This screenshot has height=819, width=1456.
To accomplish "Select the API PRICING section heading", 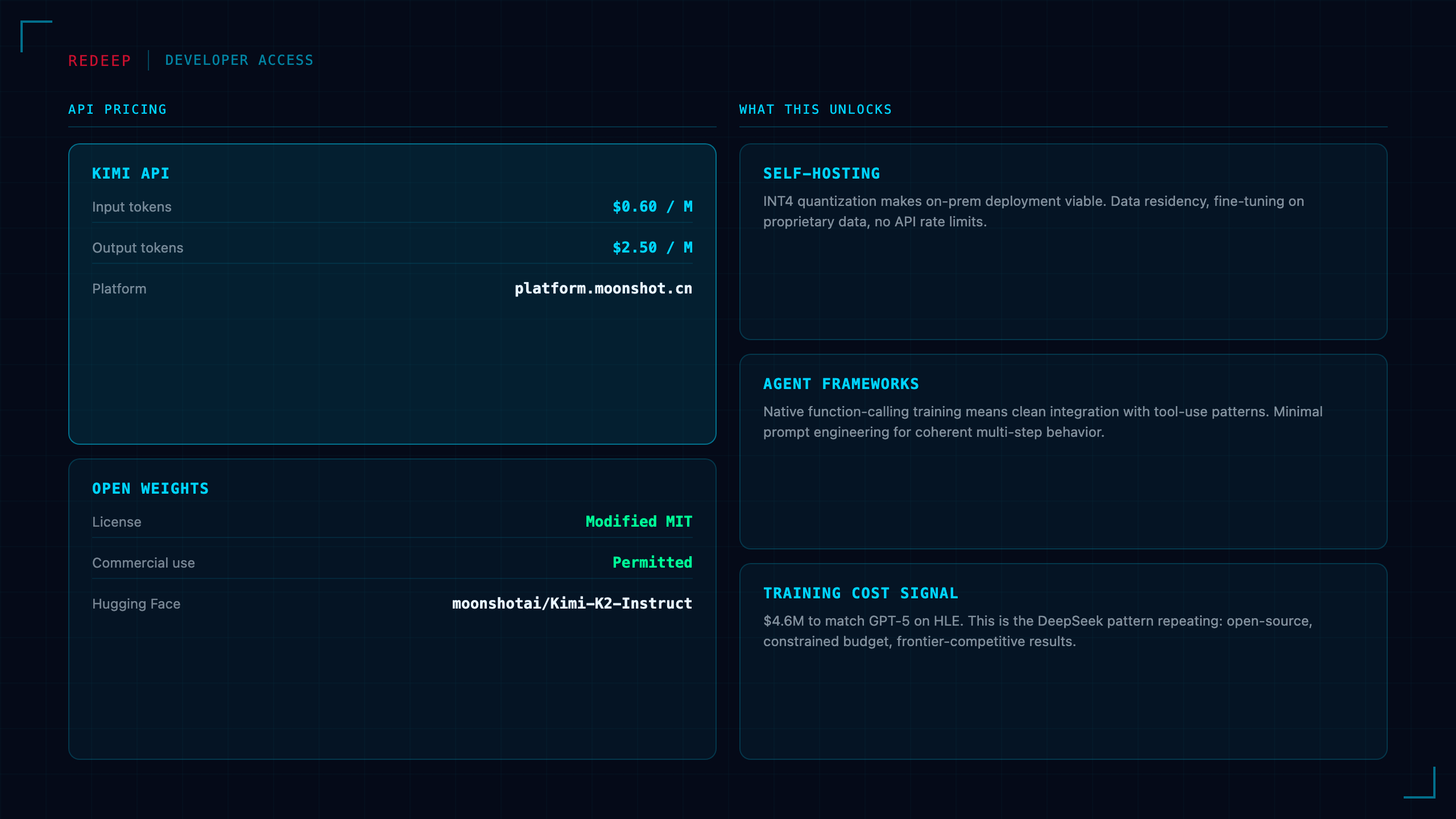I will tap(118, 109).
